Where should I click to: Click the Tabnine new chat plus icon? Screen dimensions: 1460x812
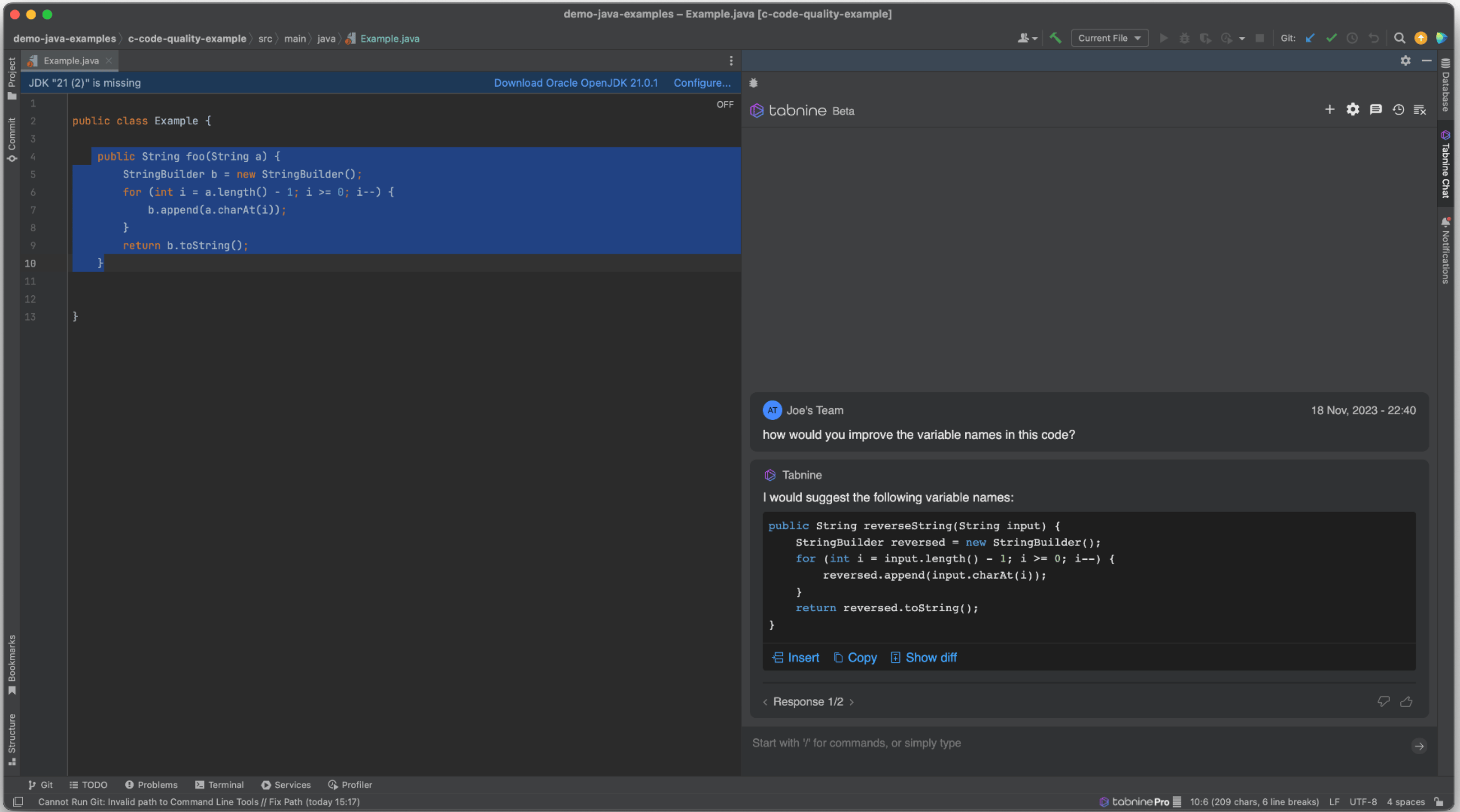pyautogui.click(x=1330, y=109)
